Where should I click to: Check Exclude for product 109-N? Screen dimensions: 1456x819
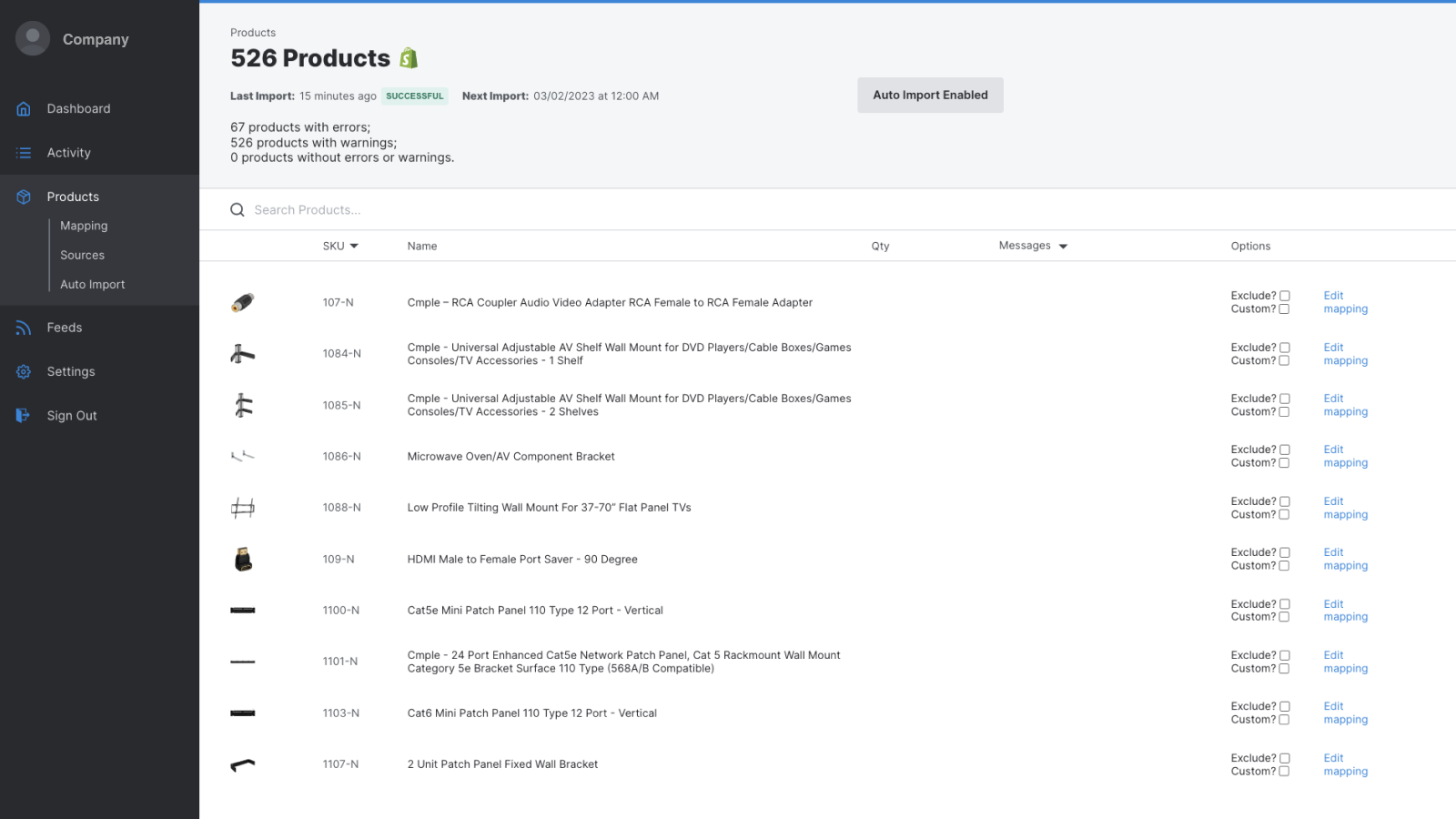(1285, 552)
